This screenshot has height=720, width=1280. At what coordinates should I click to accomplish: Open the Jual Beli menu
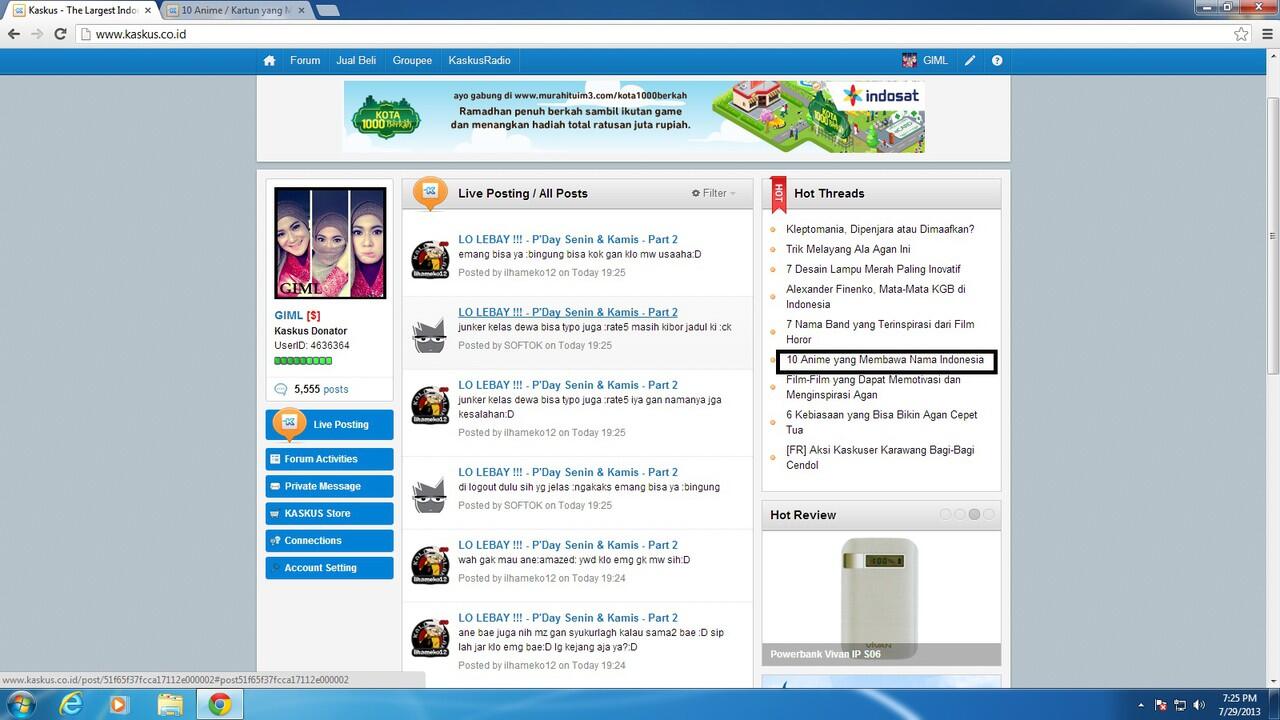click(356, 61)
